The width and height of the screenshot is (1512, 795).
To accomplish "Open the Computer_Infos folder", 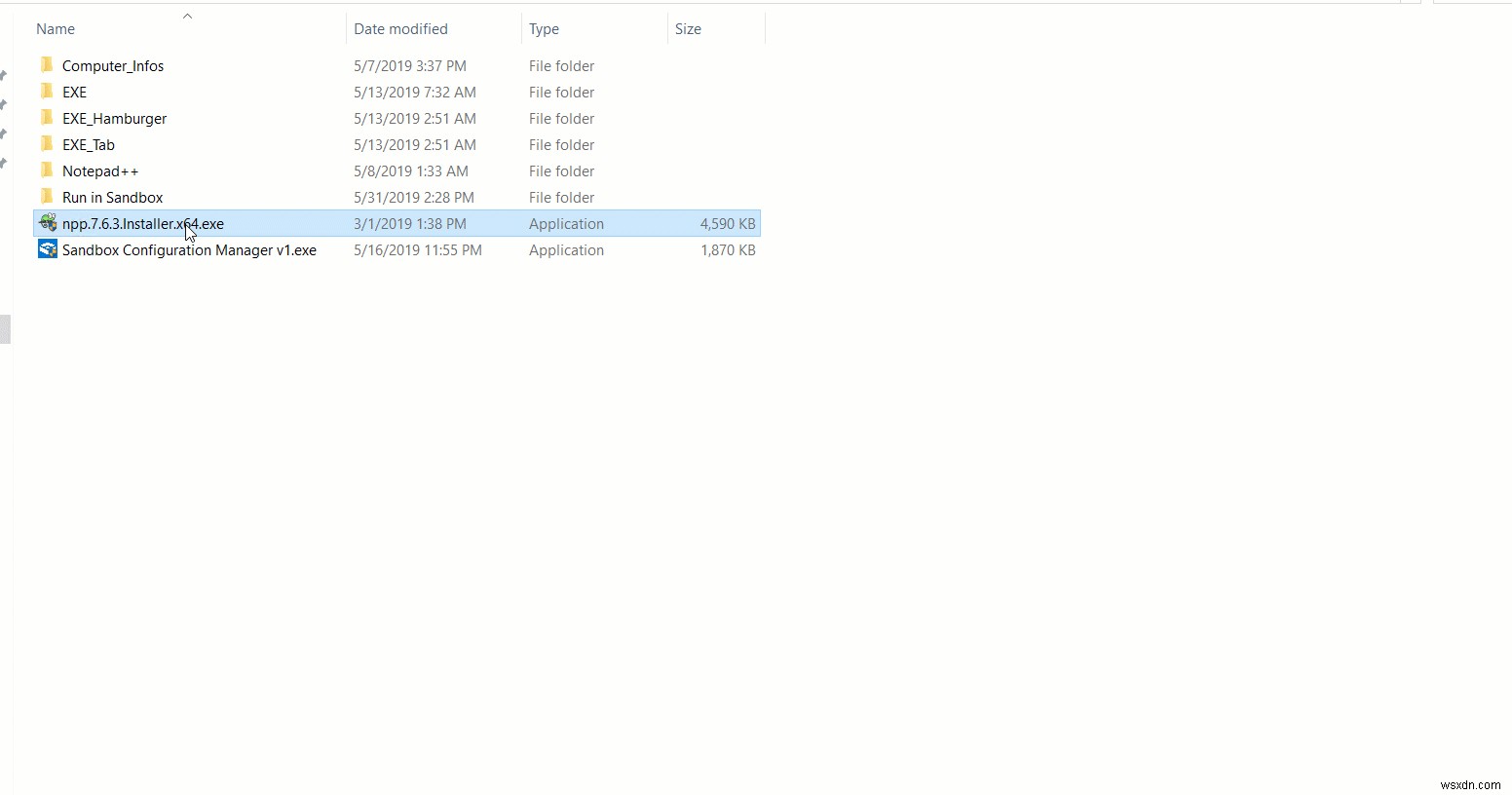I will [x=114, y=65].
